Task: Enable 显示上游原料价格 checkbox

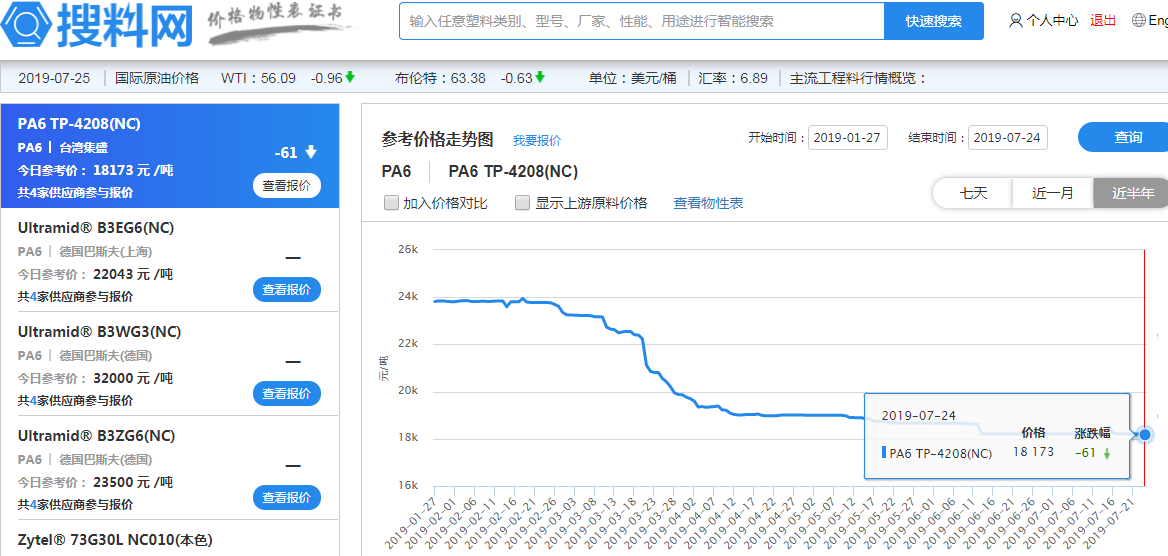Action: [522, 203]
